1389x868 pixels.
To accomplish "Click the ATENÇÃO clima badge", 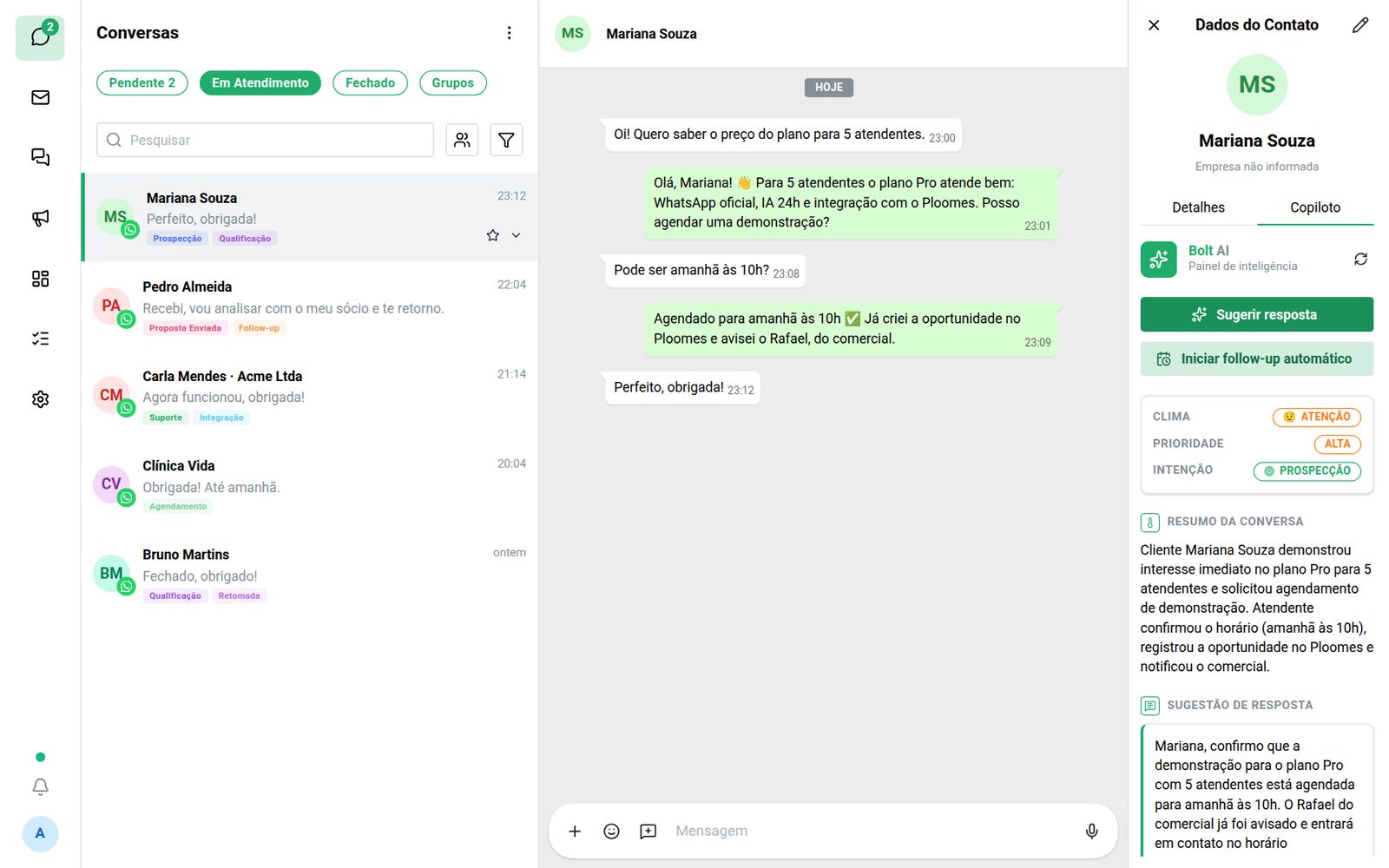I will pos(1316,417).
